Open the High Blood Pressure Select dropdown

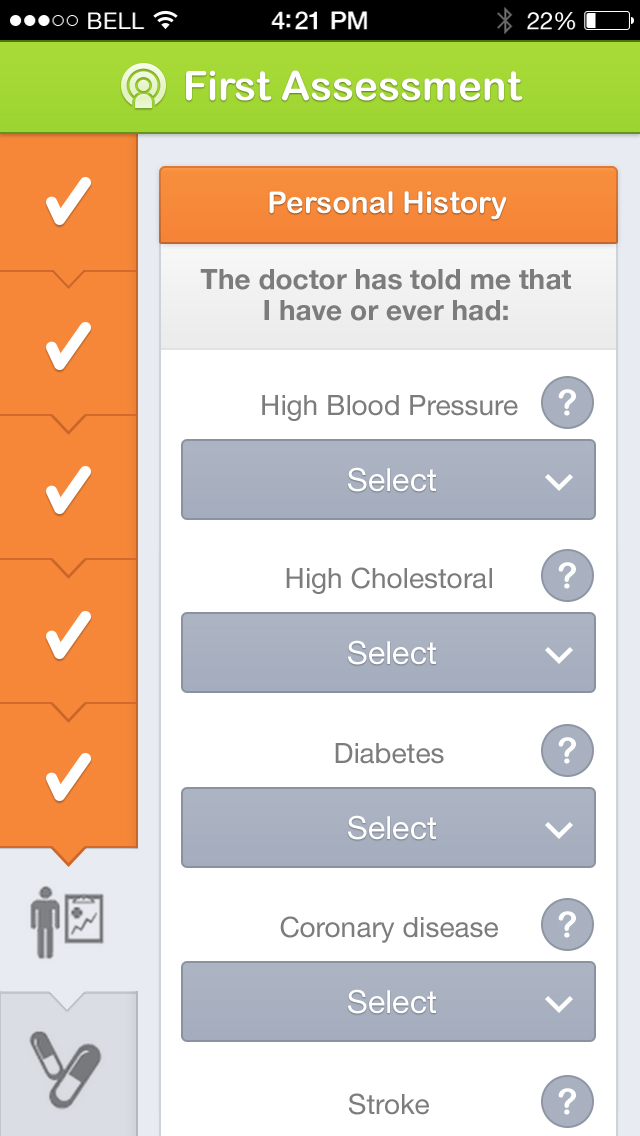click(388, 479)
